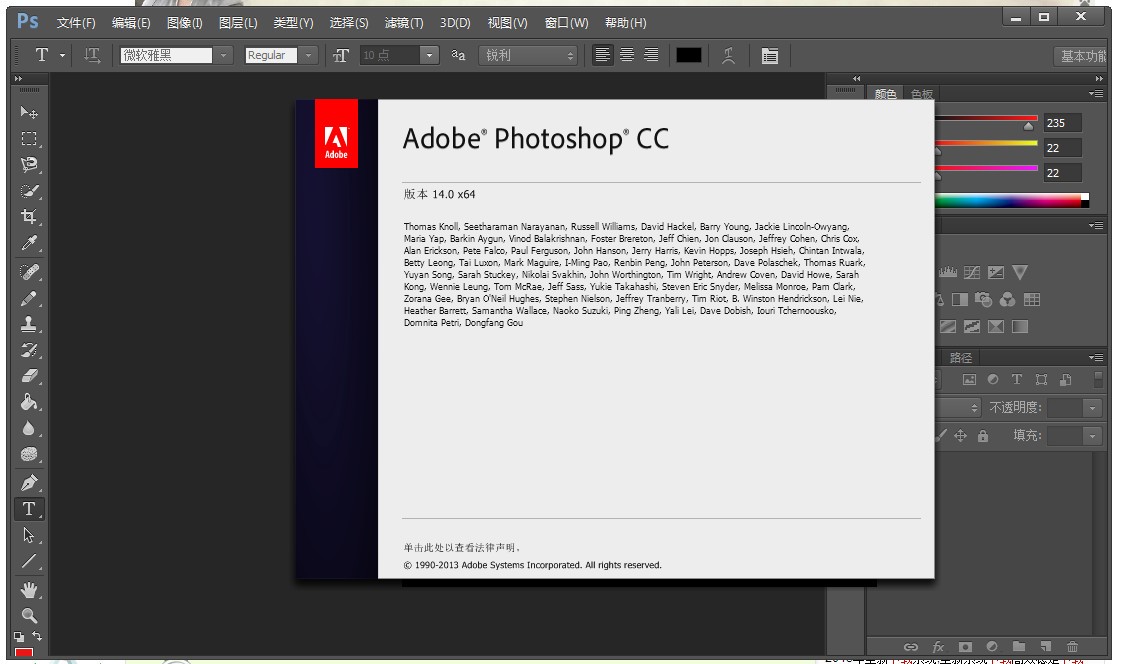Open the 锐利 anti-aliasing dropdown

pos(528,56)
